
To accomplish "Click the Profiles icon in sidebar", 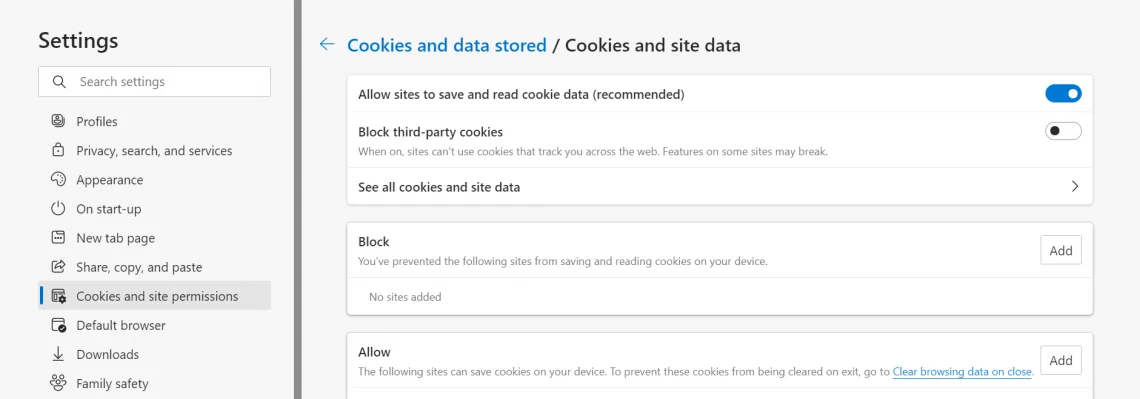I will [58, 121].
